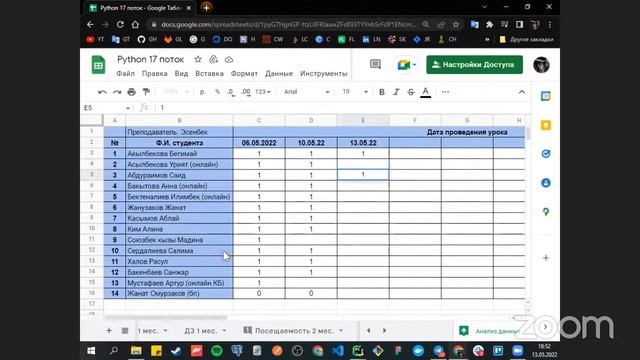Toggle strikethrough formatting

(411, 92)
